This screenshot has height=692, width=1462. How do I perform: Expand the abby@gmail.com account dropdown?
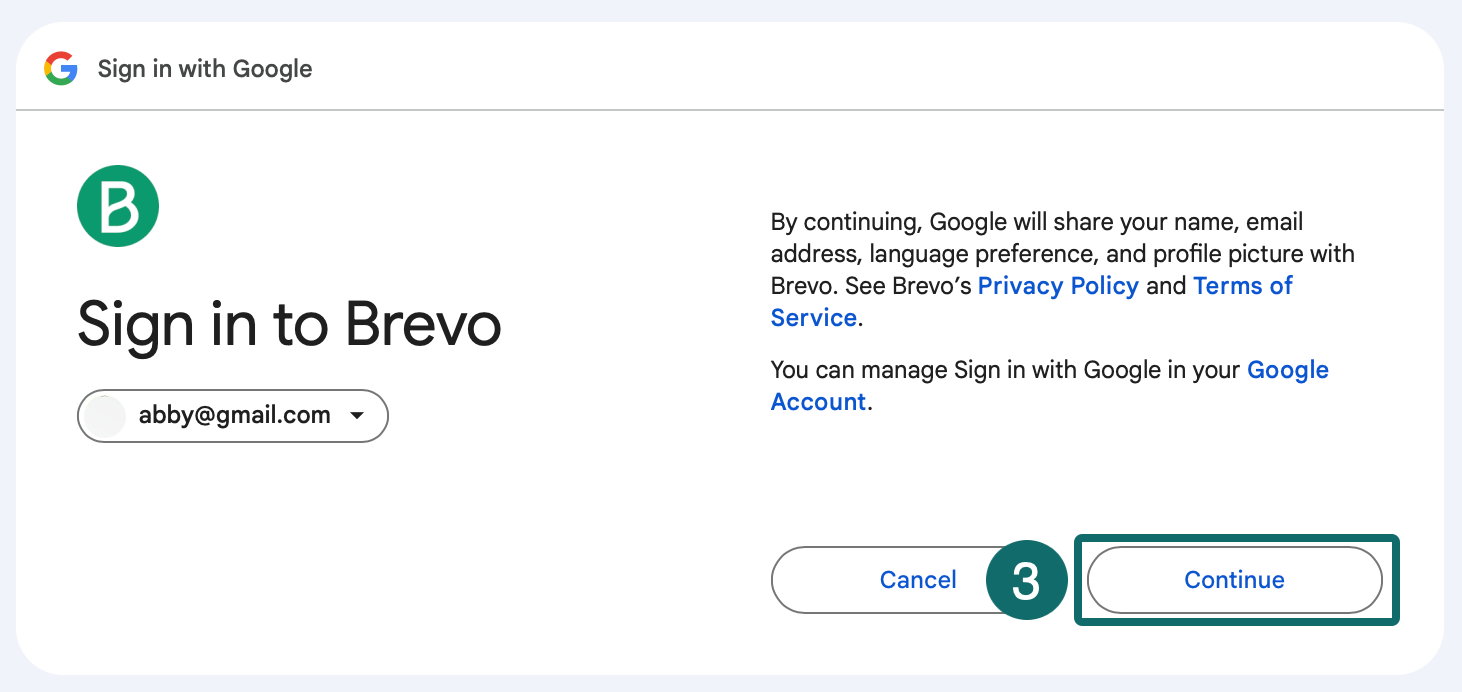click(232, 415)
